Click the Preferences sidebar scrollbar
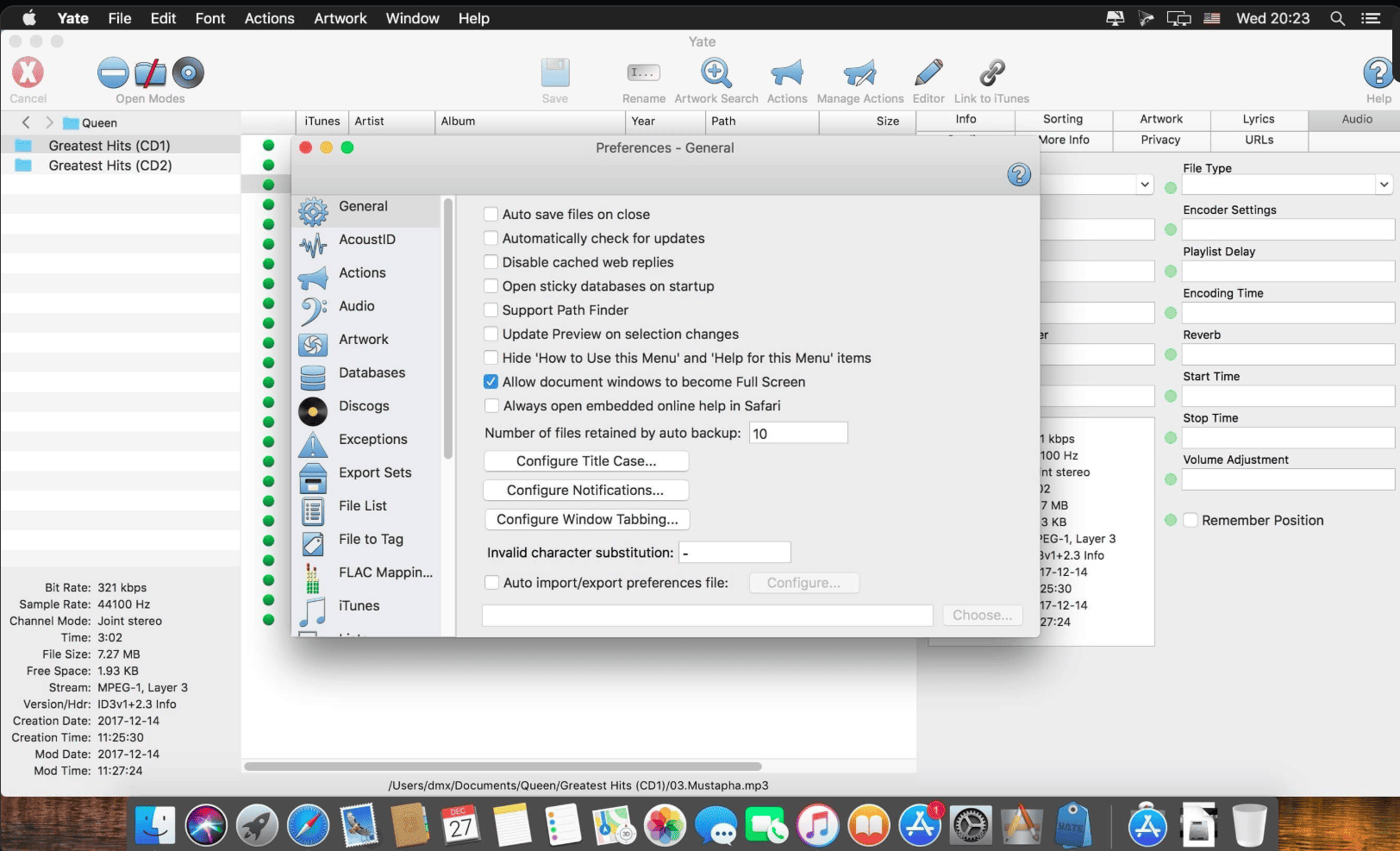This screenshot has width=1400, height=851. pos(447,329)
